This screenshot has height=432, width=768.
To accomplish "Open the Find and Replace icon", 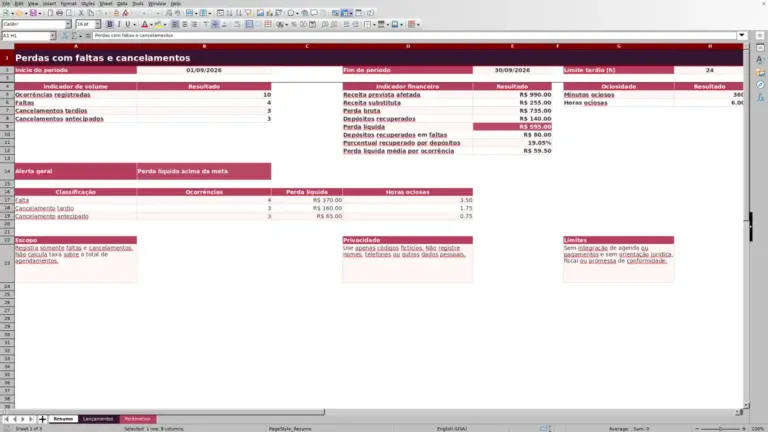I will tap(168, 13).
